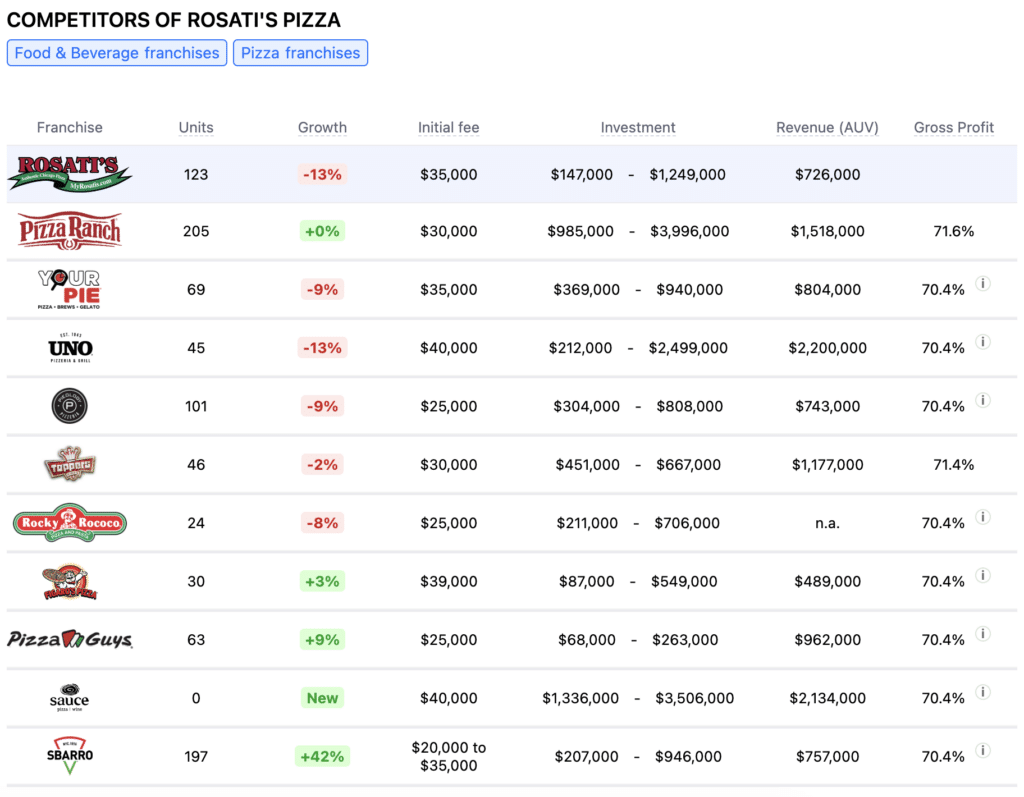
Task: Click the $962,000 revenue value
Action: coord(827,640)
